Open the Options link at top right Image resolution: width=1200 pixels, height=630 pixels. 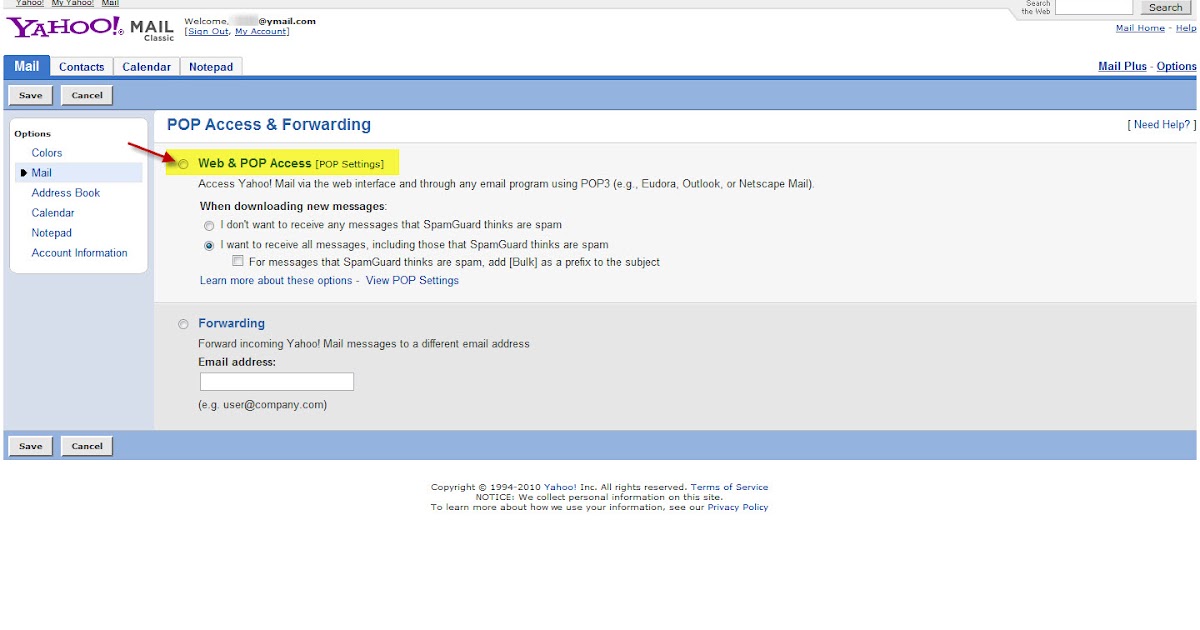point(1177,67)
